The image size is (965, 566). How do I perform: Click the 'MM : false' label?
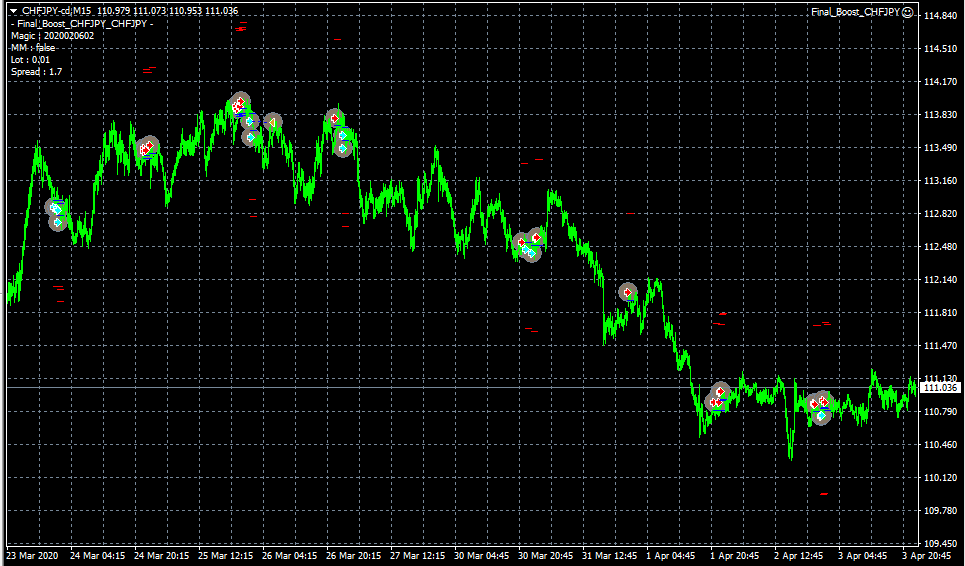pyautogui.click(x=33, y=47)
